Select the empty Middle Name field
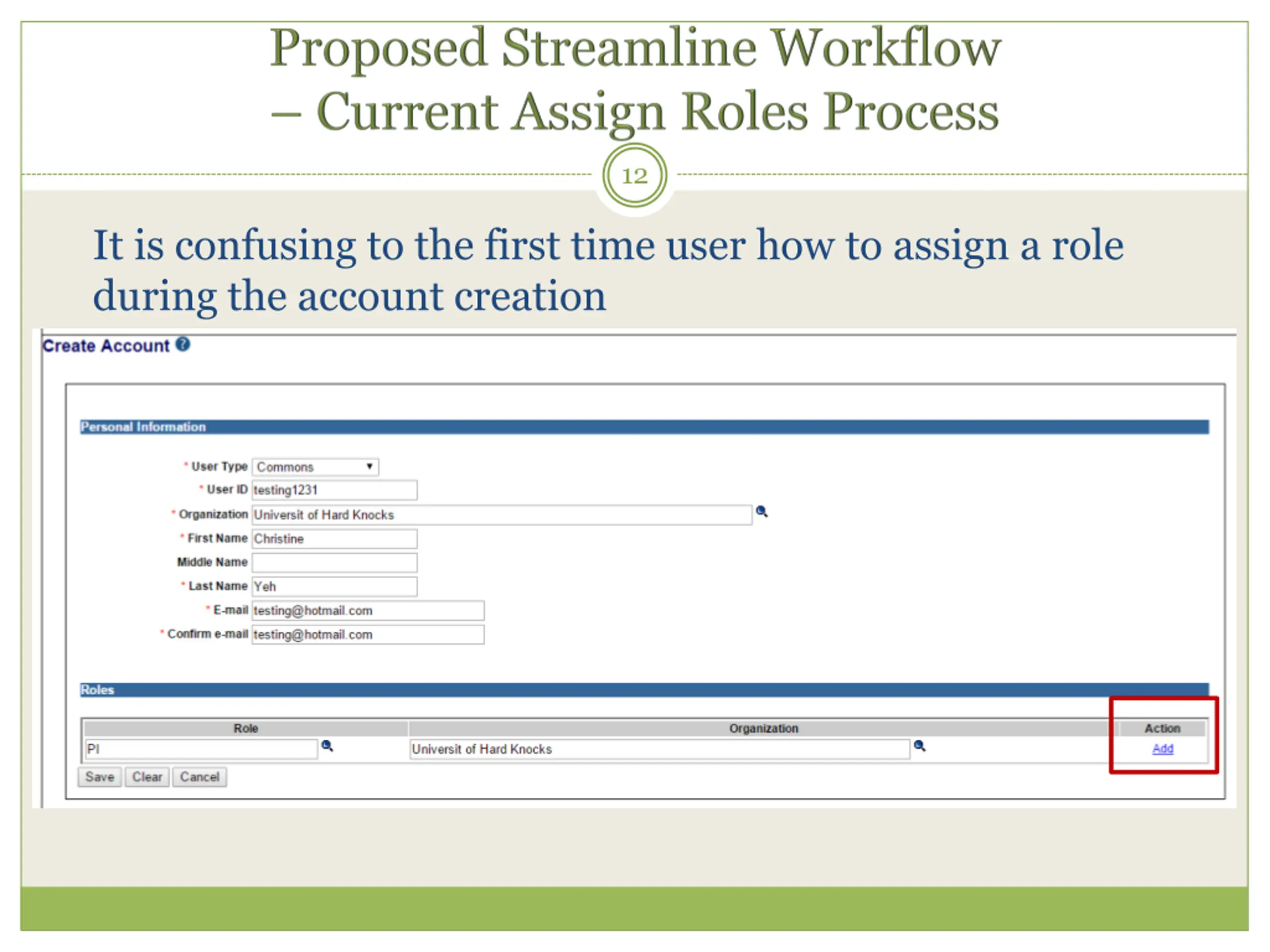1270x952 pixels. (334, 562)
